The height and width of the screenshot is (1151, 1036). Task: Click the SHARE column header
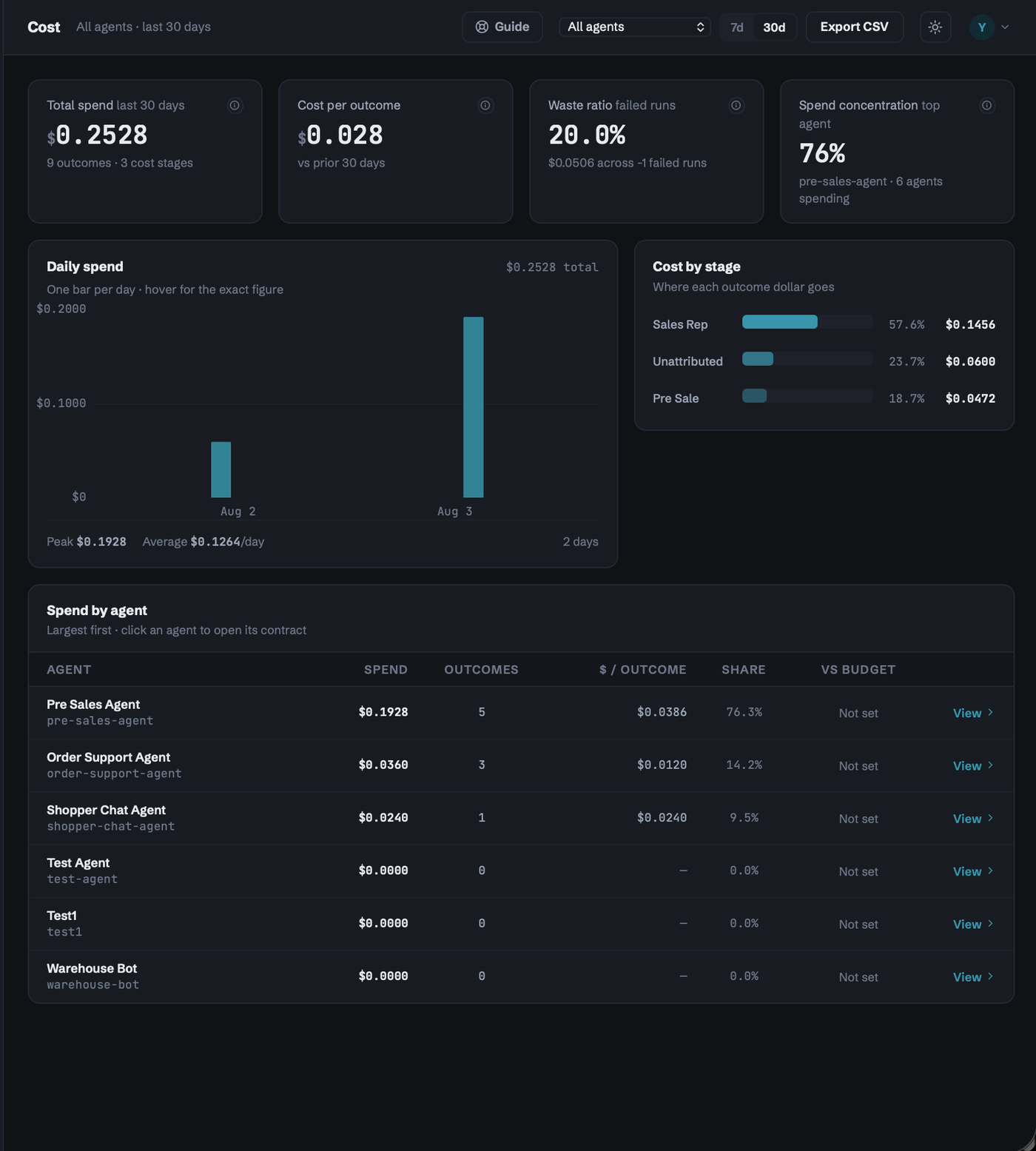click(x=744, y=670)
